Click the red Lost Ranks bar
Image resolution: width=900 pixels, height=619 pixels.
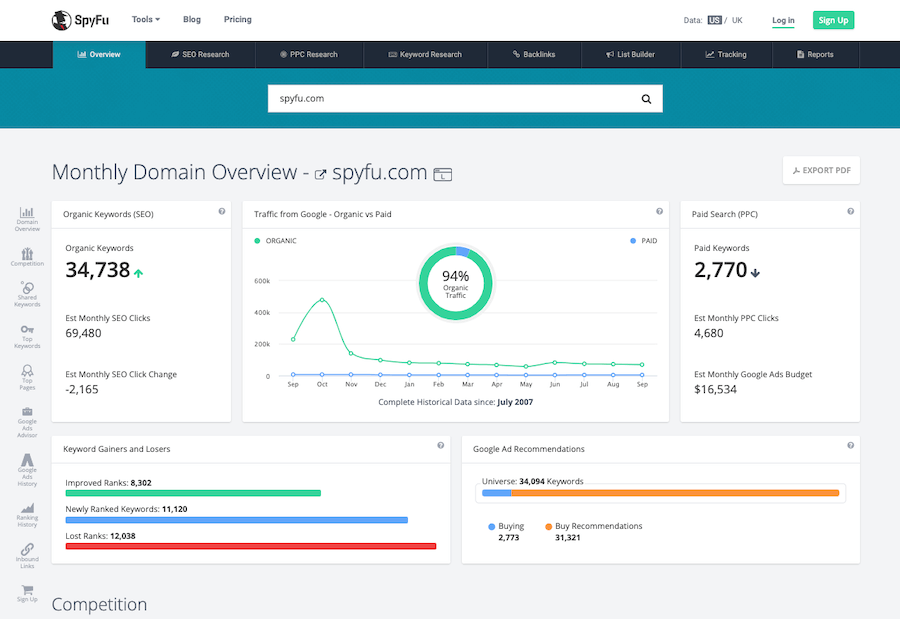(x=251, y=546)
